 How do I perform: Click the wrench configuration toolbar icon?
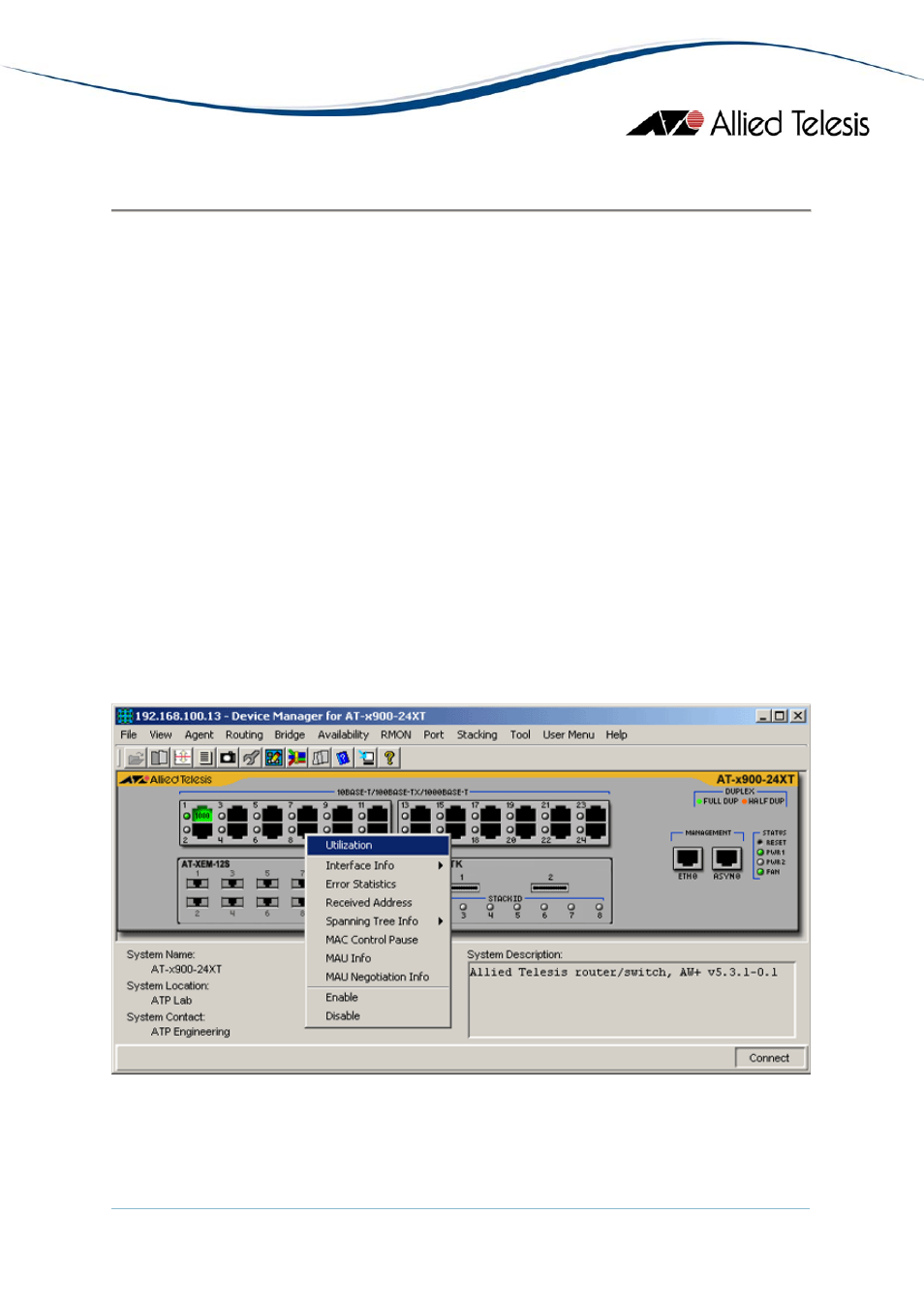pos(251,758)
